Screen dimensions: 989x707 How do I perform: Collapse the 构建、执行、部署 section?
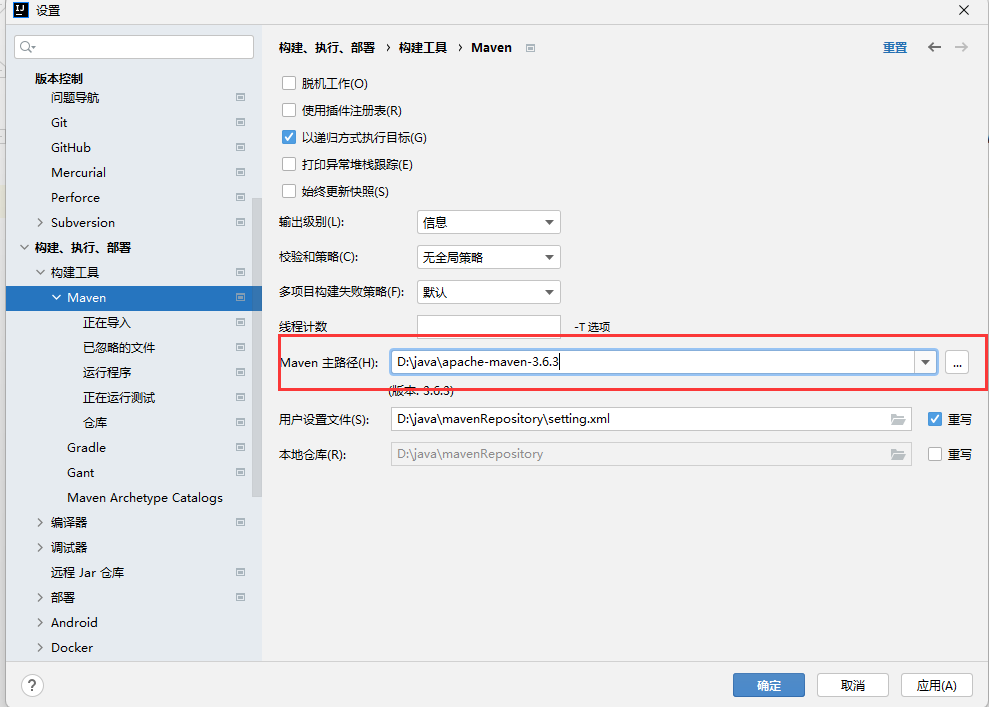(24, 247)
